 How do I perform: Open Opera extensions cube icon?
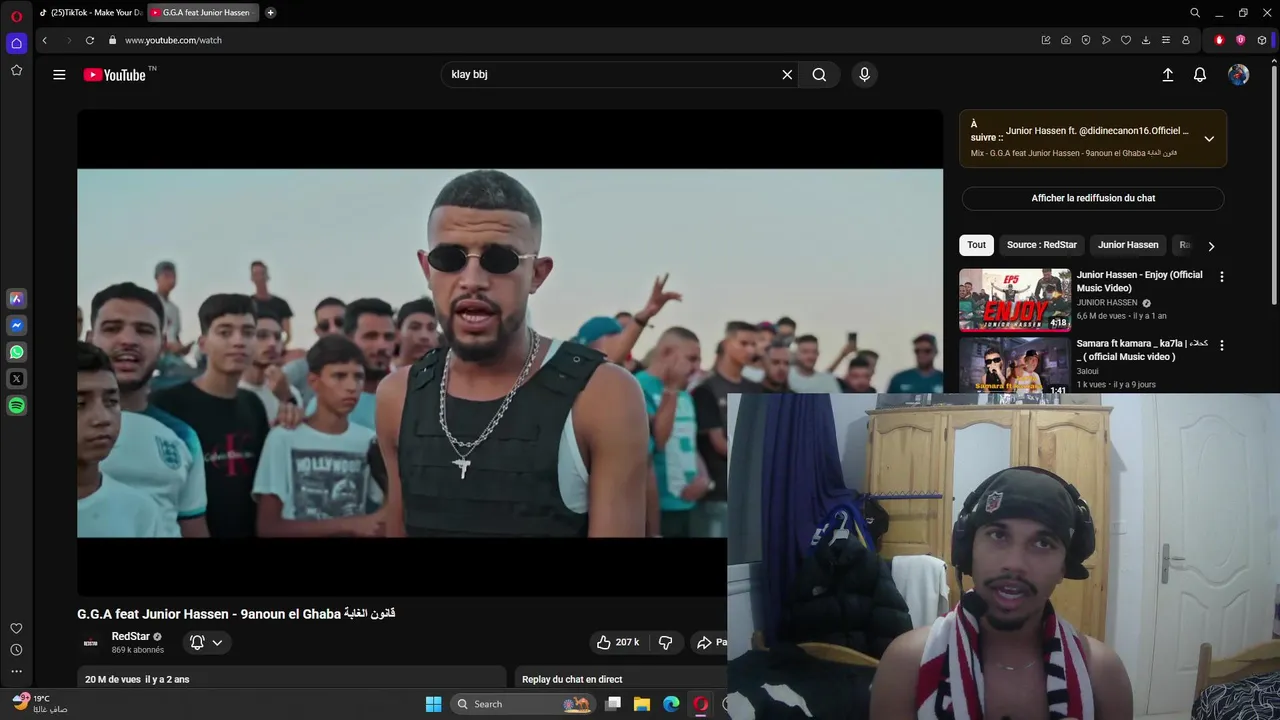1262,40
